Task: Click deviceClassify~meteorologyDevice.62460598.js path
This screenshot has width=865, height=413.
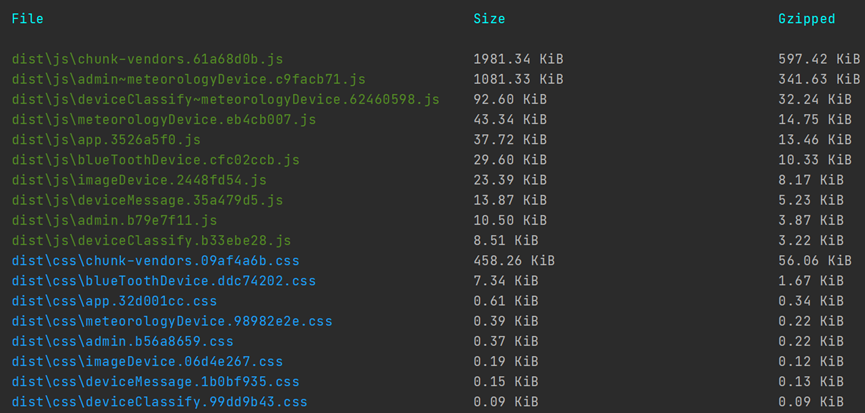Action: point(226,100)
